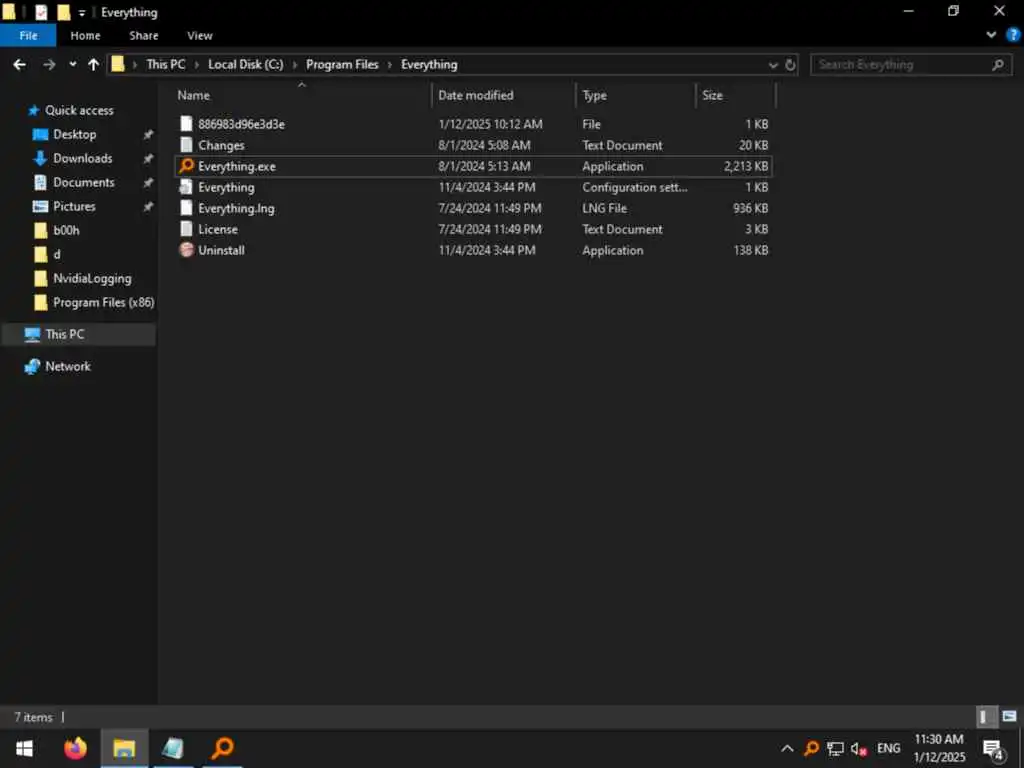Click New folder icon in title bar
Image resolution: width=1024 pixels, height=768 pixels.
tap(63, 12)
